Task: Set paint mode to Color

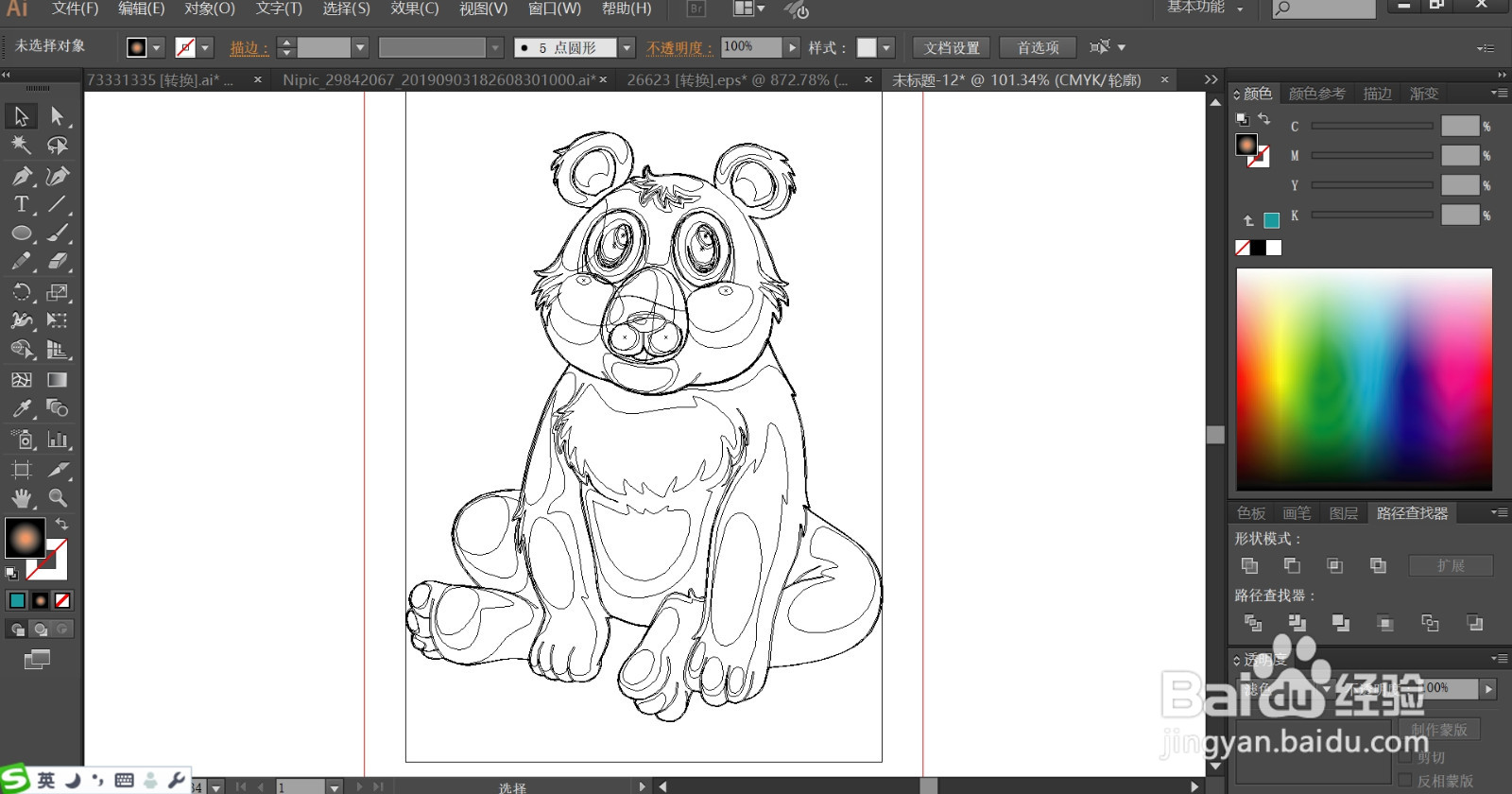Action: (17, 600)
